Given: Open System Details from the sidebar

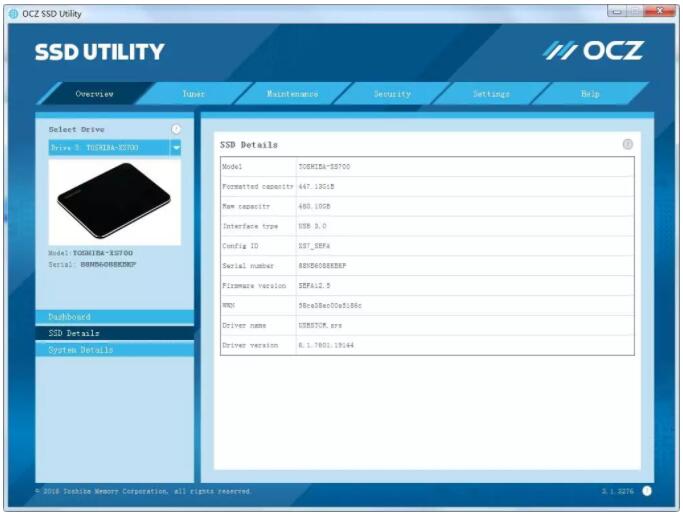Looking at the screenshot, I should point(114,350).
